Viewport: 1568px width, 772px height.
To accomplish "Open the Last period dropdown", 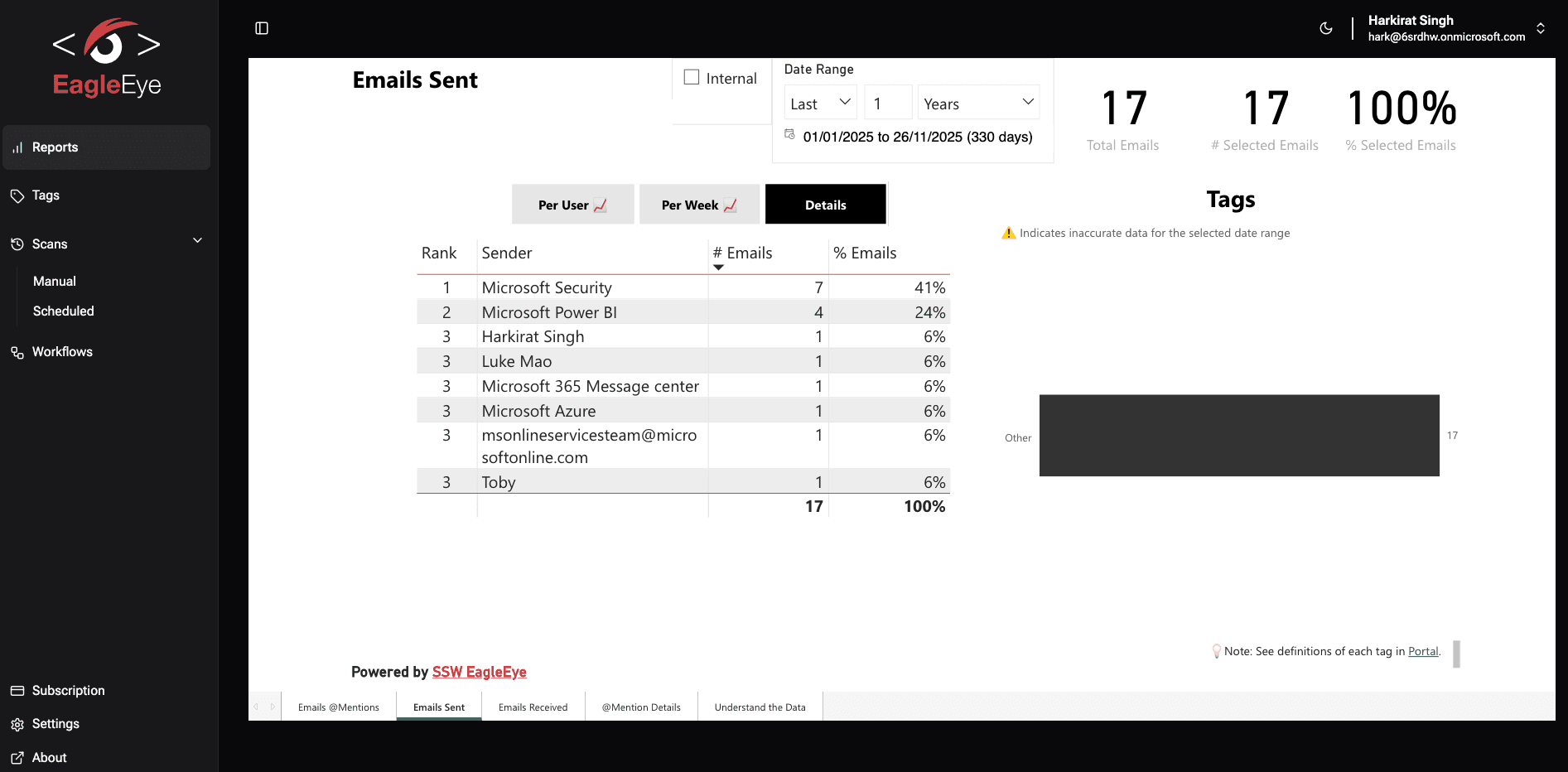I will point(819,102).
